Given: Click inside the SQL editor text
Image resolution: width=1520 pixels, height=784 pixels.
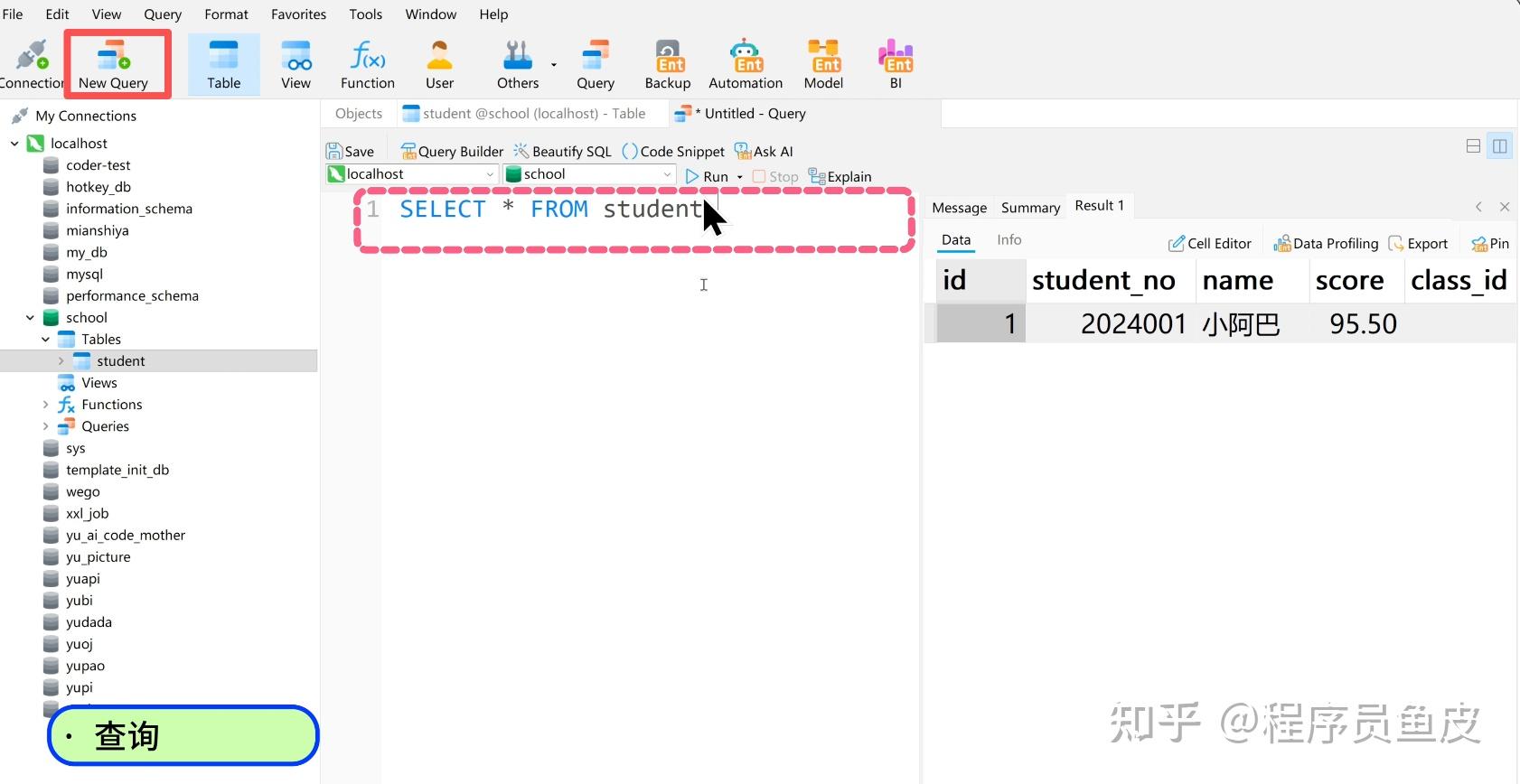Looking at the screenshot, I should pos(551,210).
